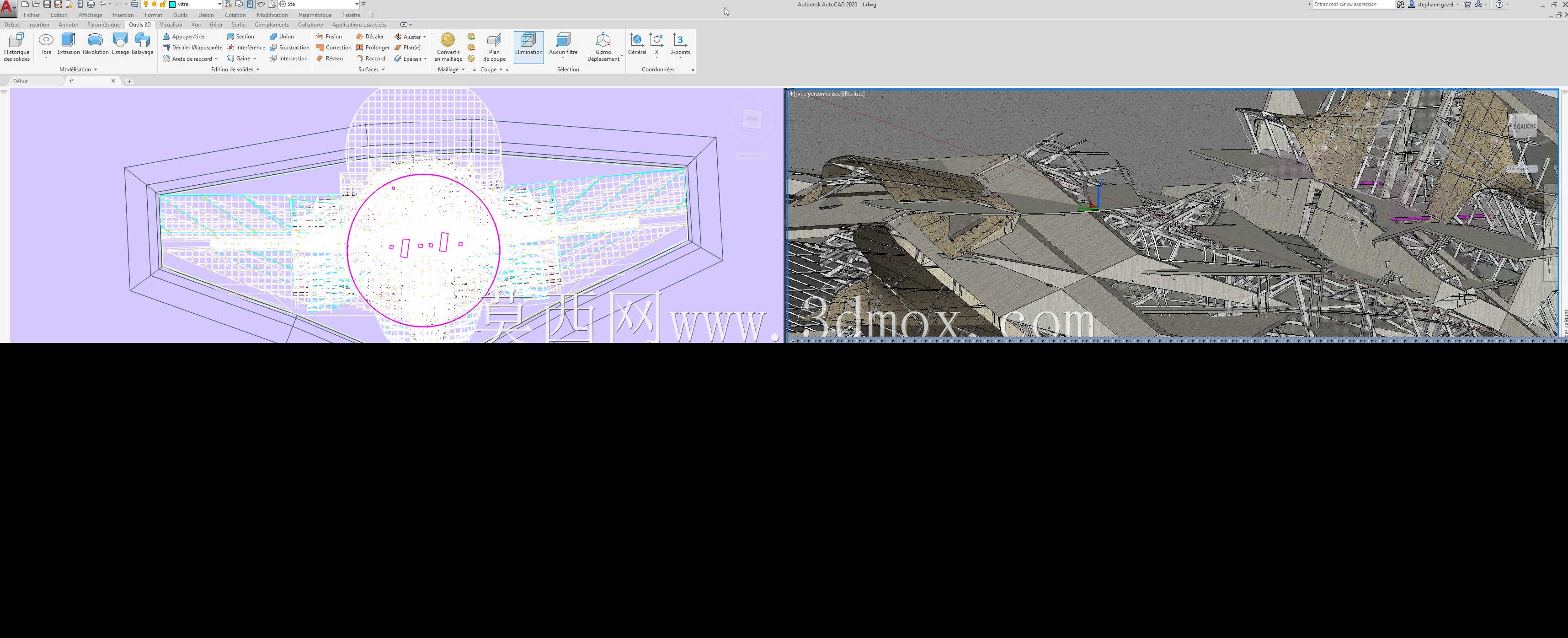Run the Soustraction command
Viewport: 1568px width, 638px height.
pos(290,48)
